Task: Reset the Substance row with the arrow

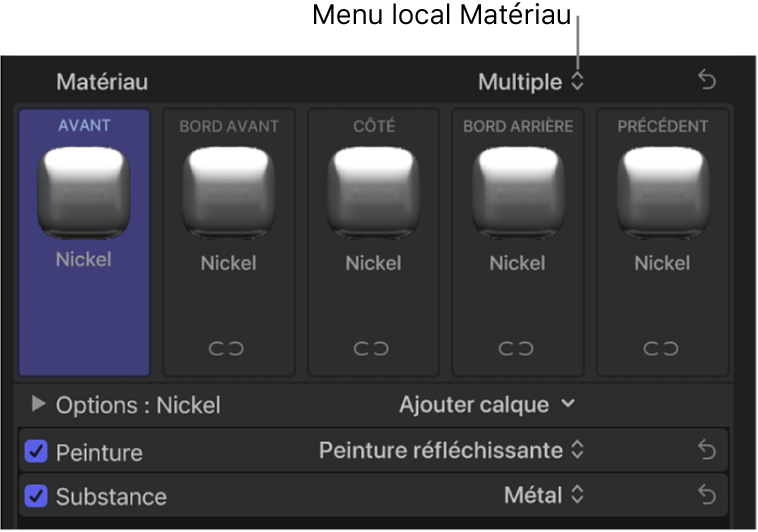Action: pyautogui.click(x=707, y=494)
